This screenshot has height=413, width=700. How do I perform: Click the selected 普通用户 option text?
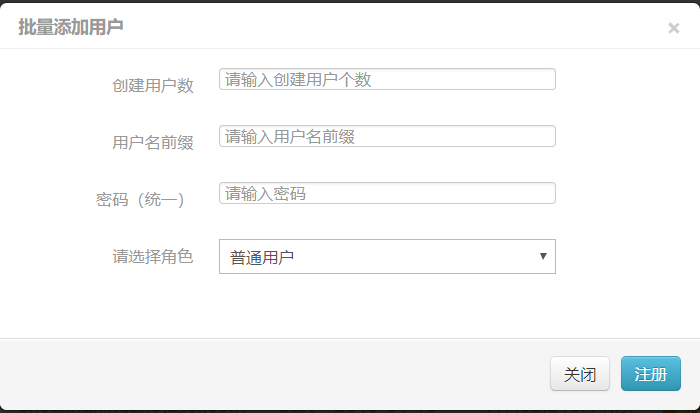pos(262,257)
